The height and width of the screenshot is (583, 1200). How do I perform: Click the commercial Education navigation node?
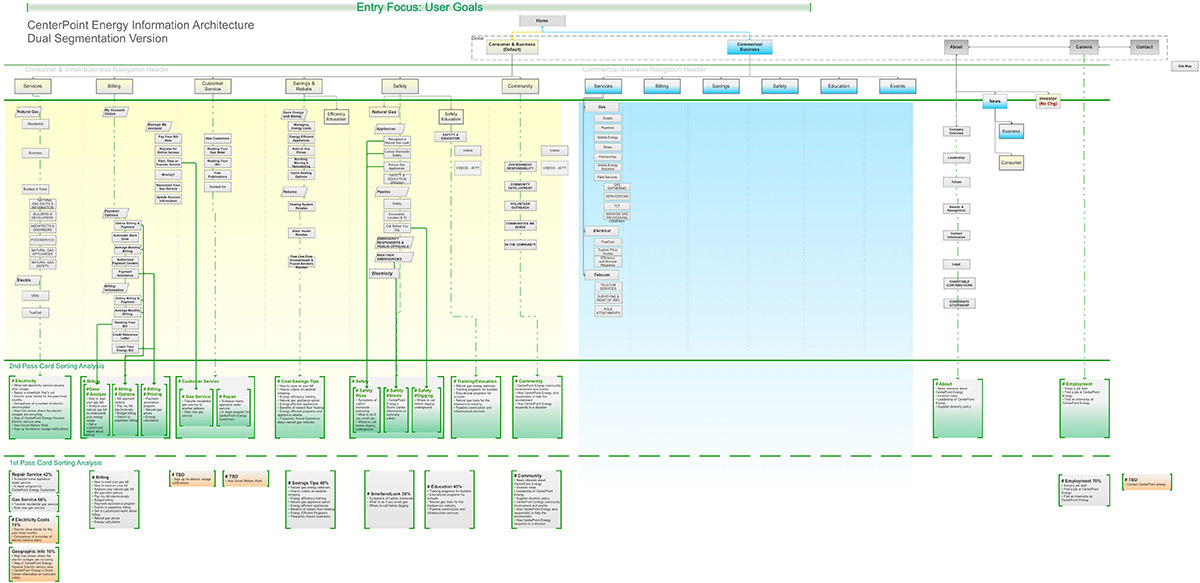[839, 87]
